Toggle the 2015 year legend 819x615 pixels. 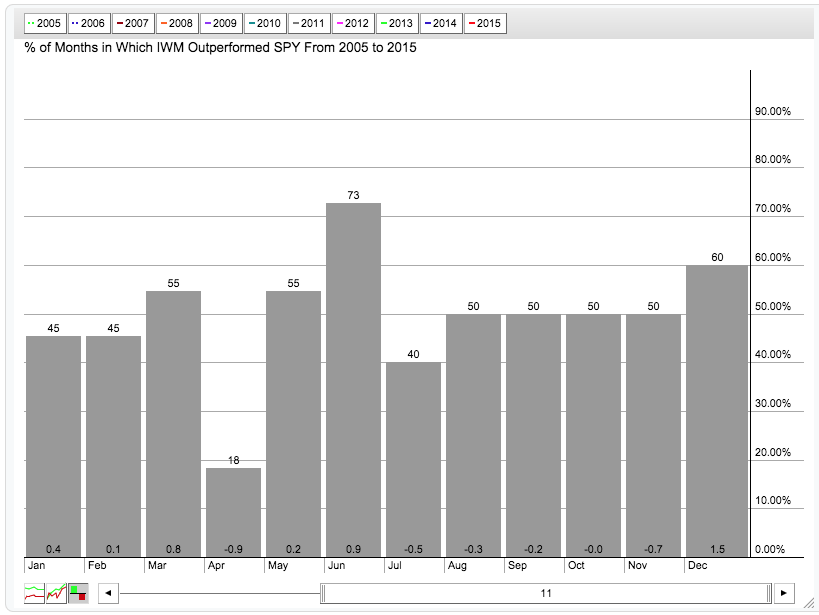tap(485, 24)
